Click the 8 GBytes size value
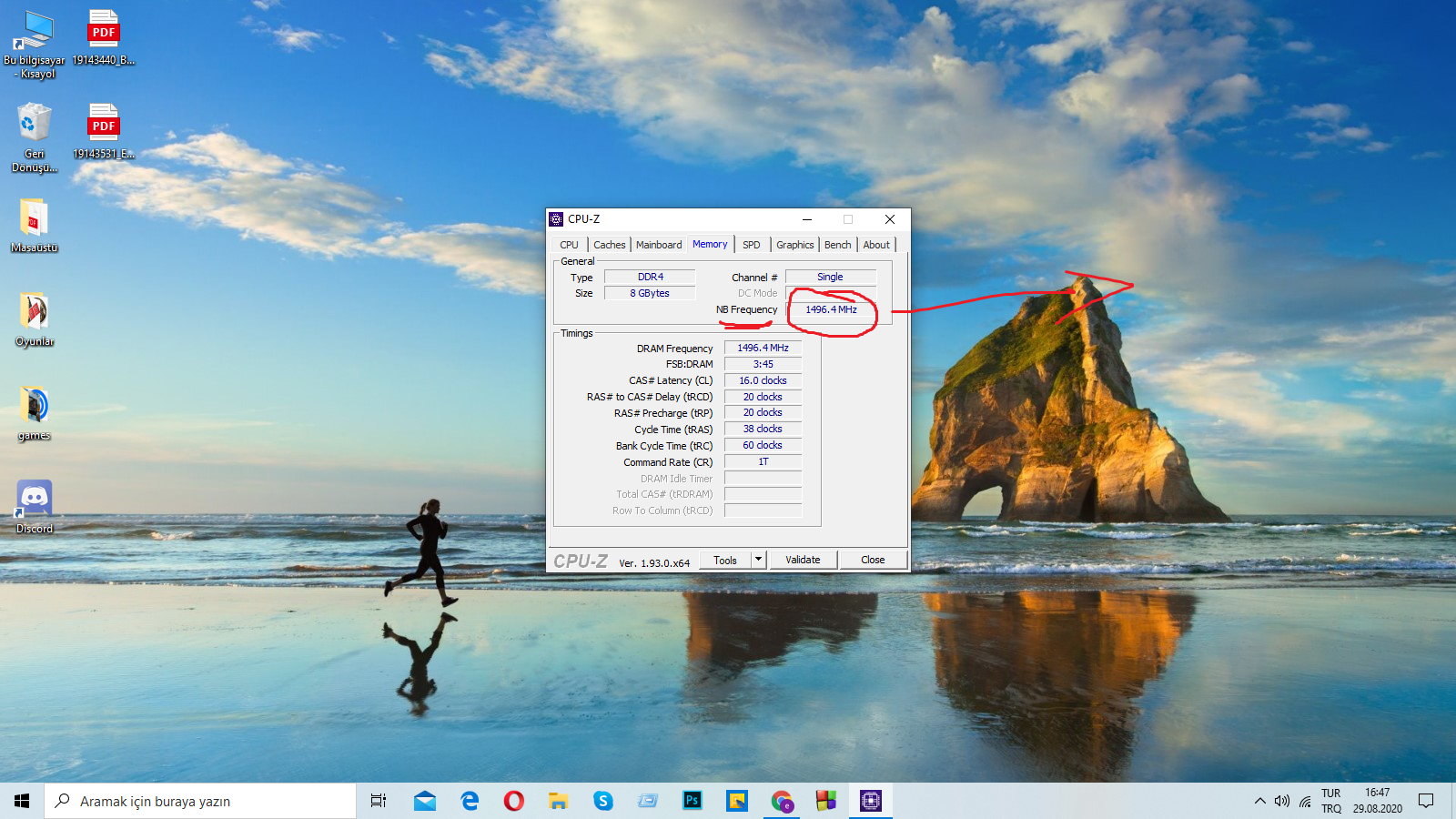1456x819 pixels. click(651, 293)
